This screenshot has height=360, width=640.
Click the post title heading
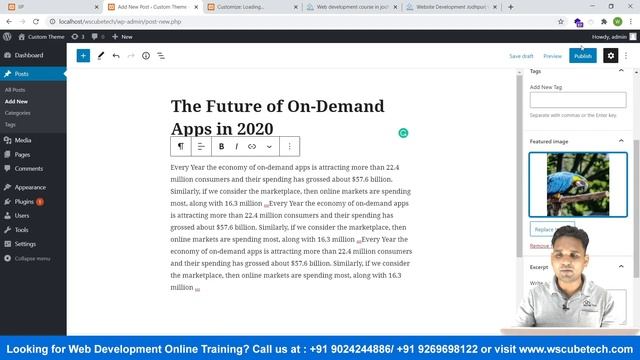coord(278,117)
